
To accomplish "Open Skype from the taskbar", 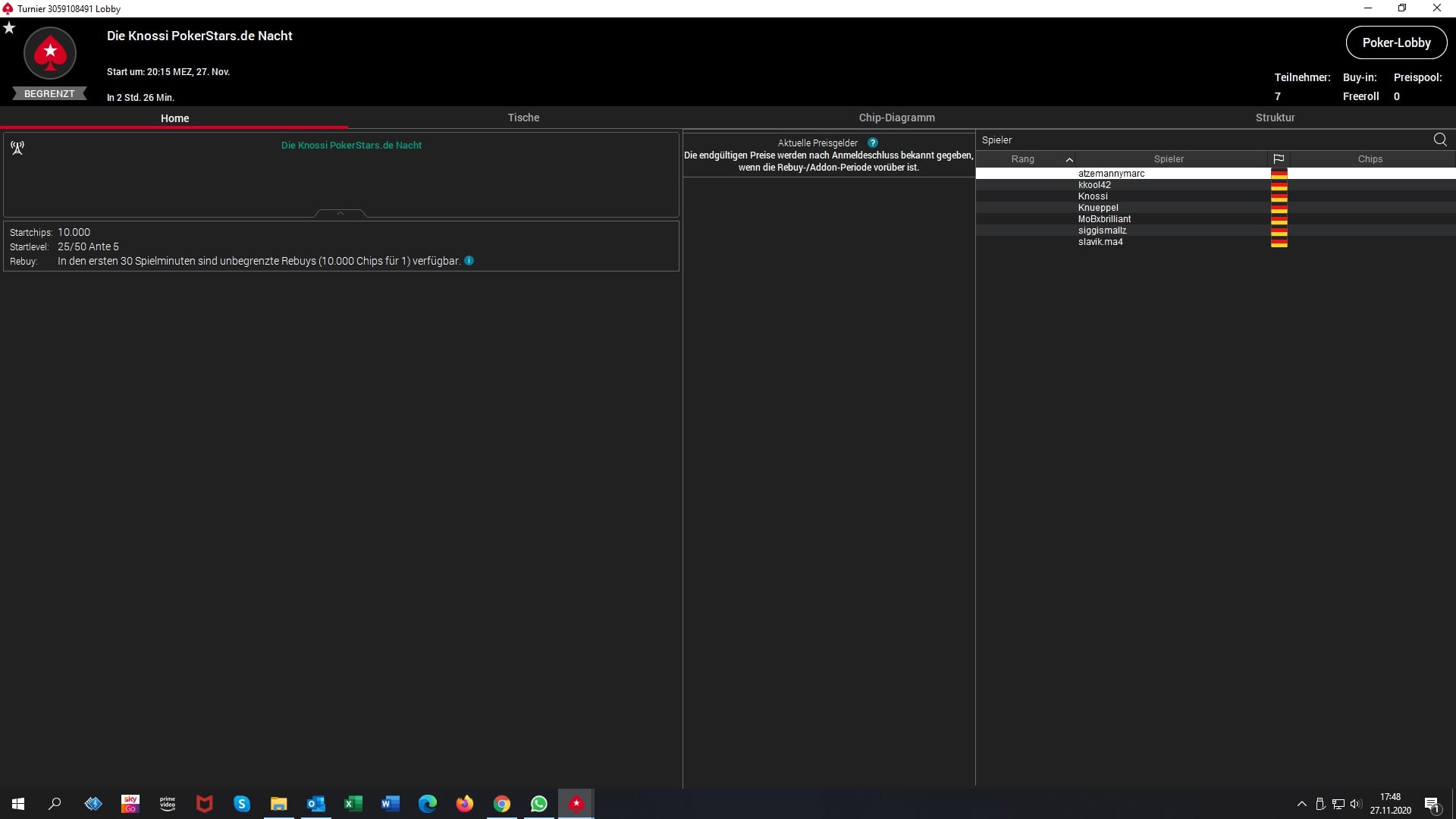I will (242, 804).
